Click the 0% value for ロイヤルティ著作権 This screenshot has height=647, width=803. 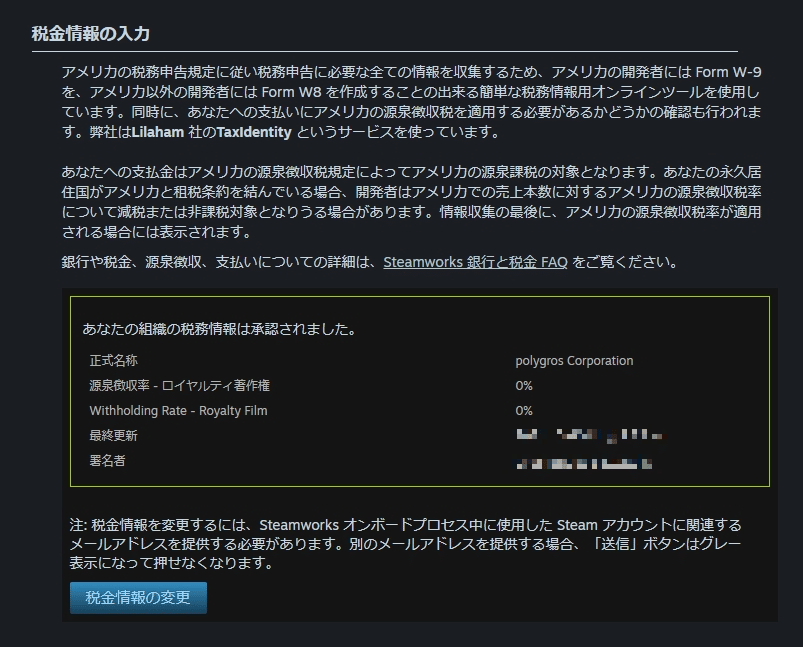pos(524,385)
